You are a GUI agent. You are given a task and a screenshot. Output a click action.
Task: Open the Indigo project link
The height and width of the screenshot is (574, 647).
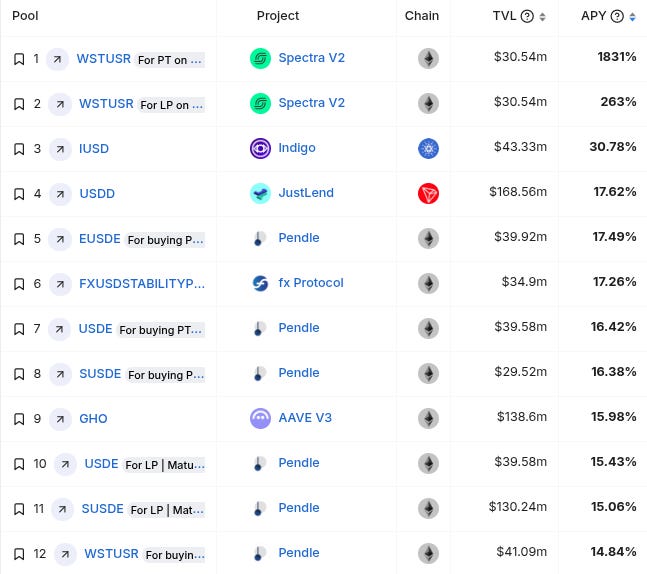(x=297, y=148)
